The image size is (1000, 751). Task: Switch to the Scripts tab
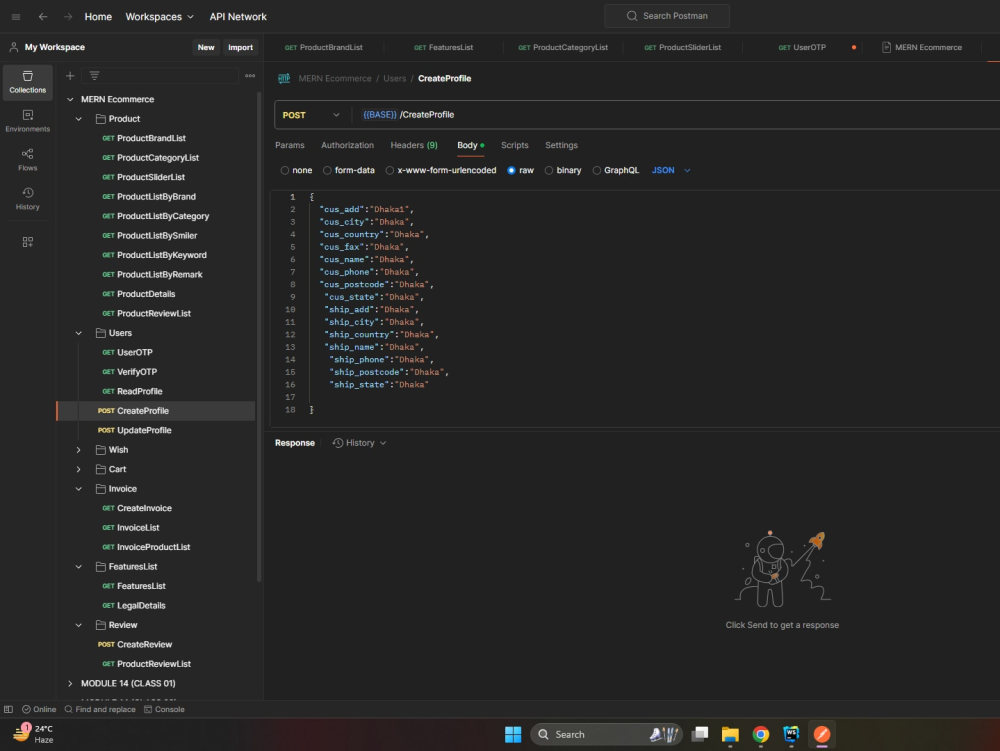[x=515, y=145]
